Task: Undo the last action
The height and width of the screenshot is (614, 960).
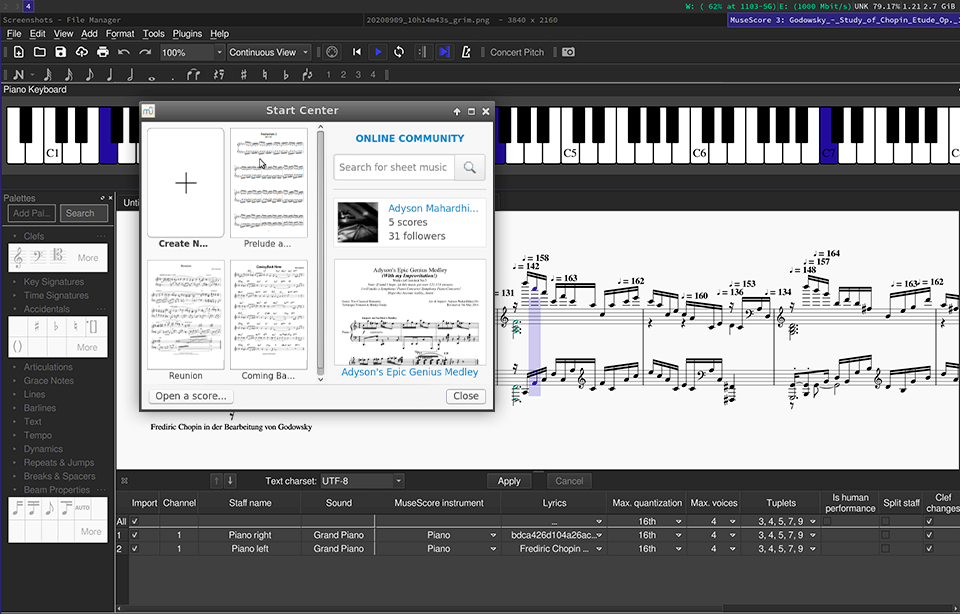Action: coord(123,52)
